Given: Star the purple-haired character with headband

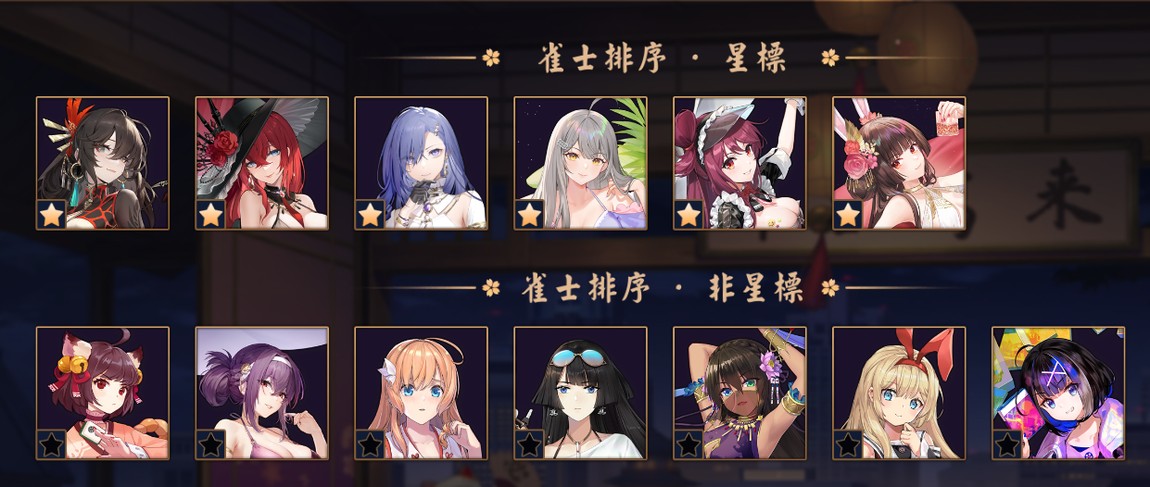Looking at the screenshot, I should point(210,444).
